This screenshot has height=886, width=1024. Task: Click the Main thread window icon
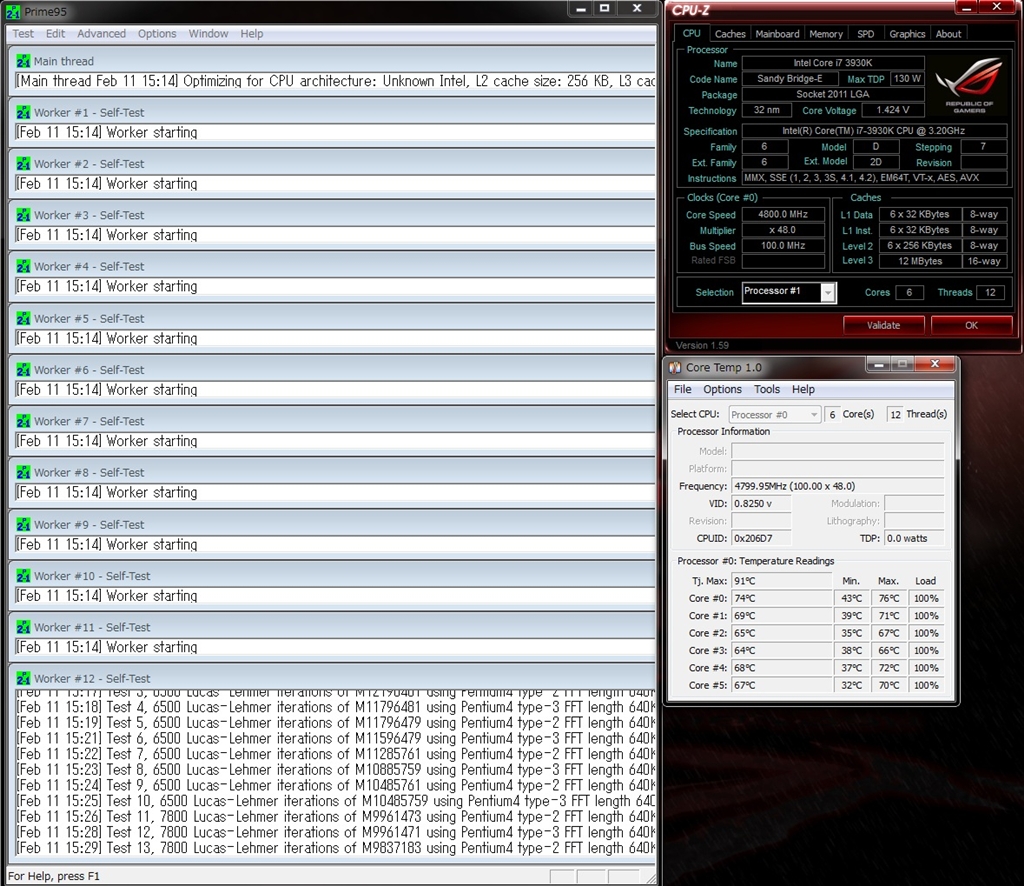coord(23,61)
